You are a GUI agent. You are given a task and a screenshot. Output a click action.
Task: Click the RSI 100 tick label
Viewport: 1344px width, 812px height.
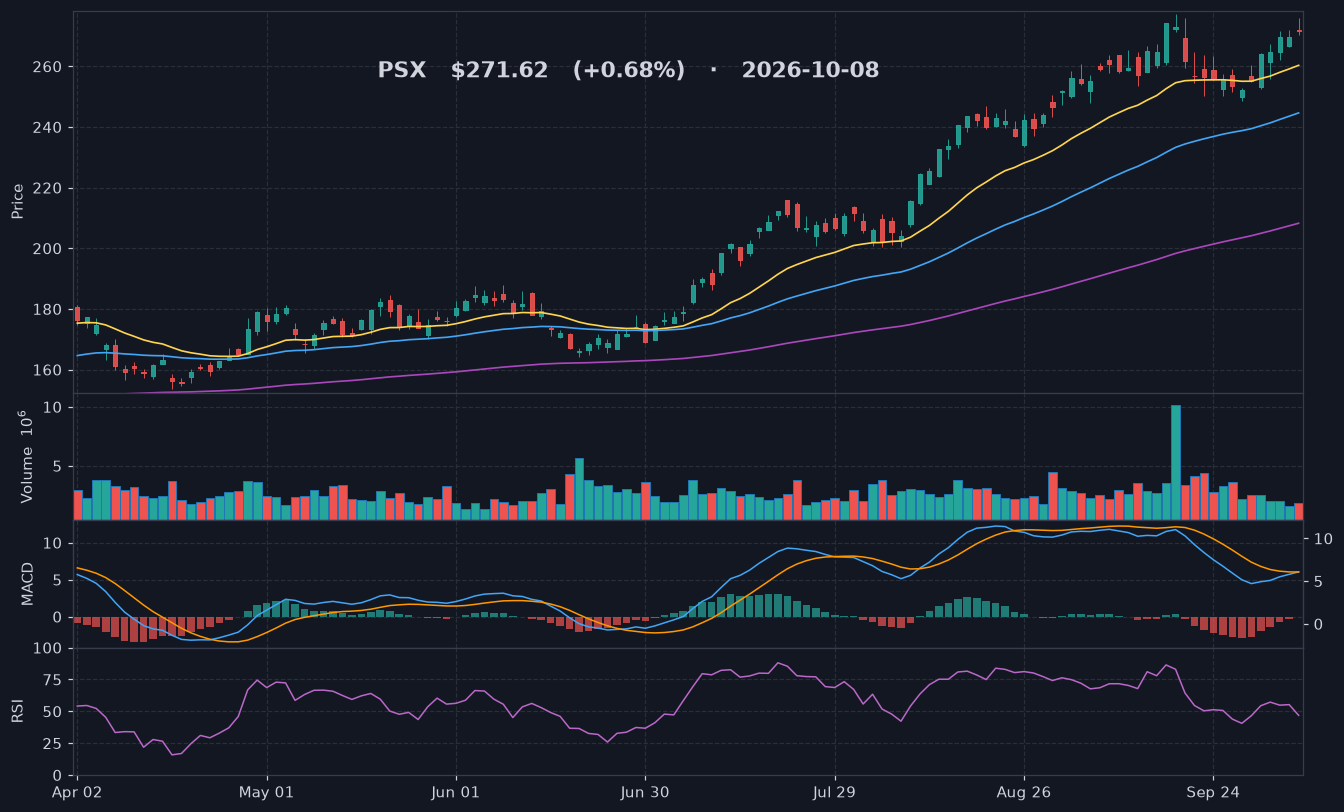(x=46, y=649)
